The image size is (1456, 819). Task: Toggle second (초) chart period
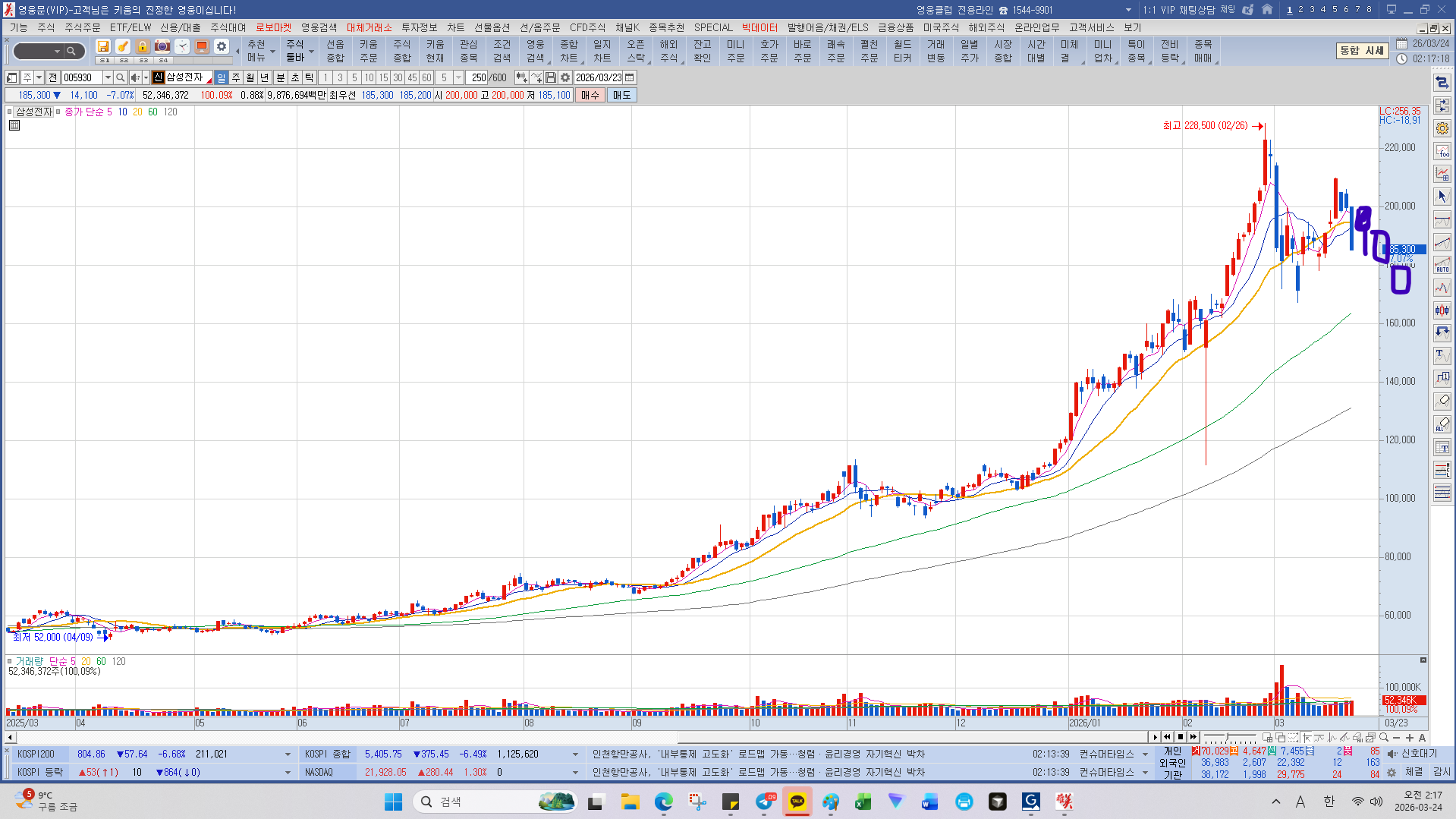[295, 77]
